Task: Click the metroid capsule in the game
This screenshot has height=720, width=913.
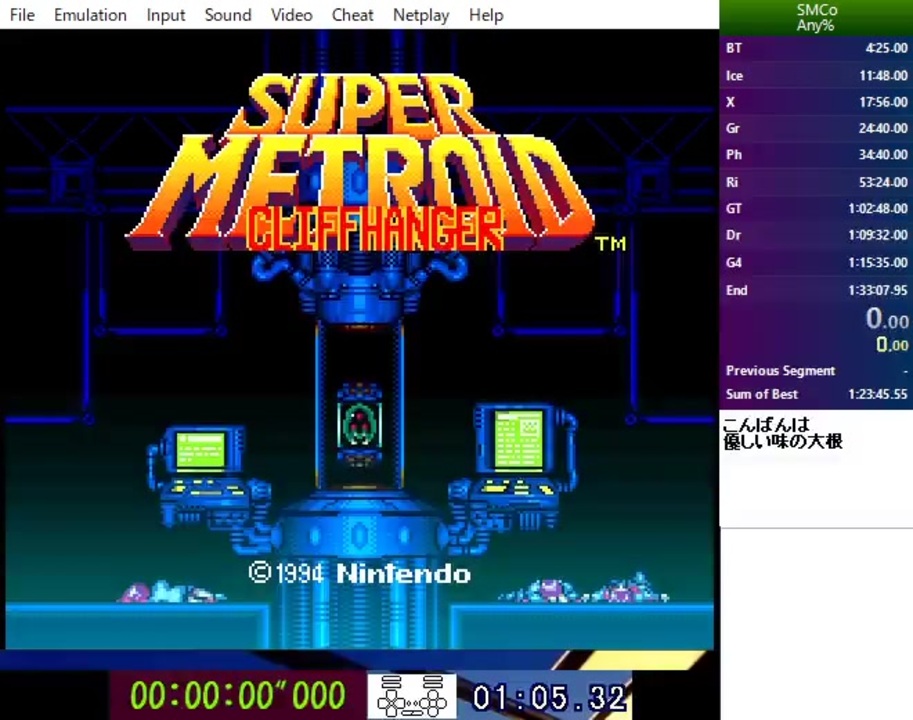Action: coord(359,424)
